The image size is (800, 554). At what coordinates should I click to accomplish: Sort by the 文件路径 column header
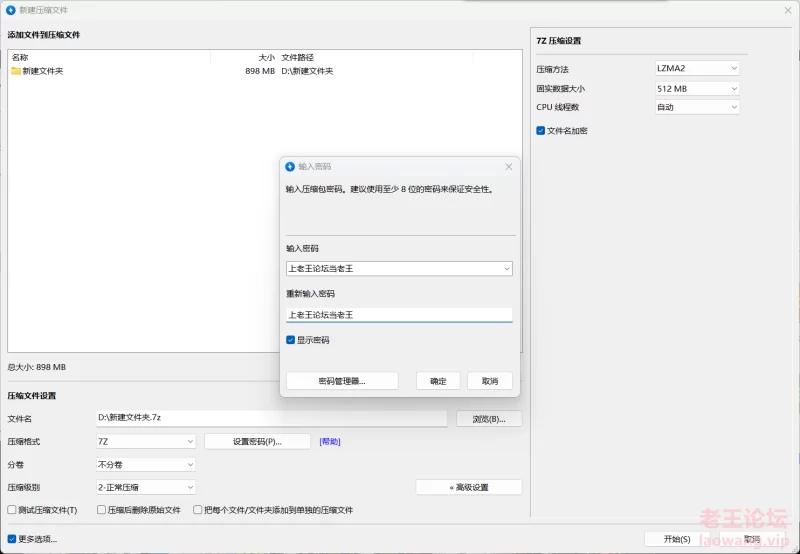click(x=297, y=57)
